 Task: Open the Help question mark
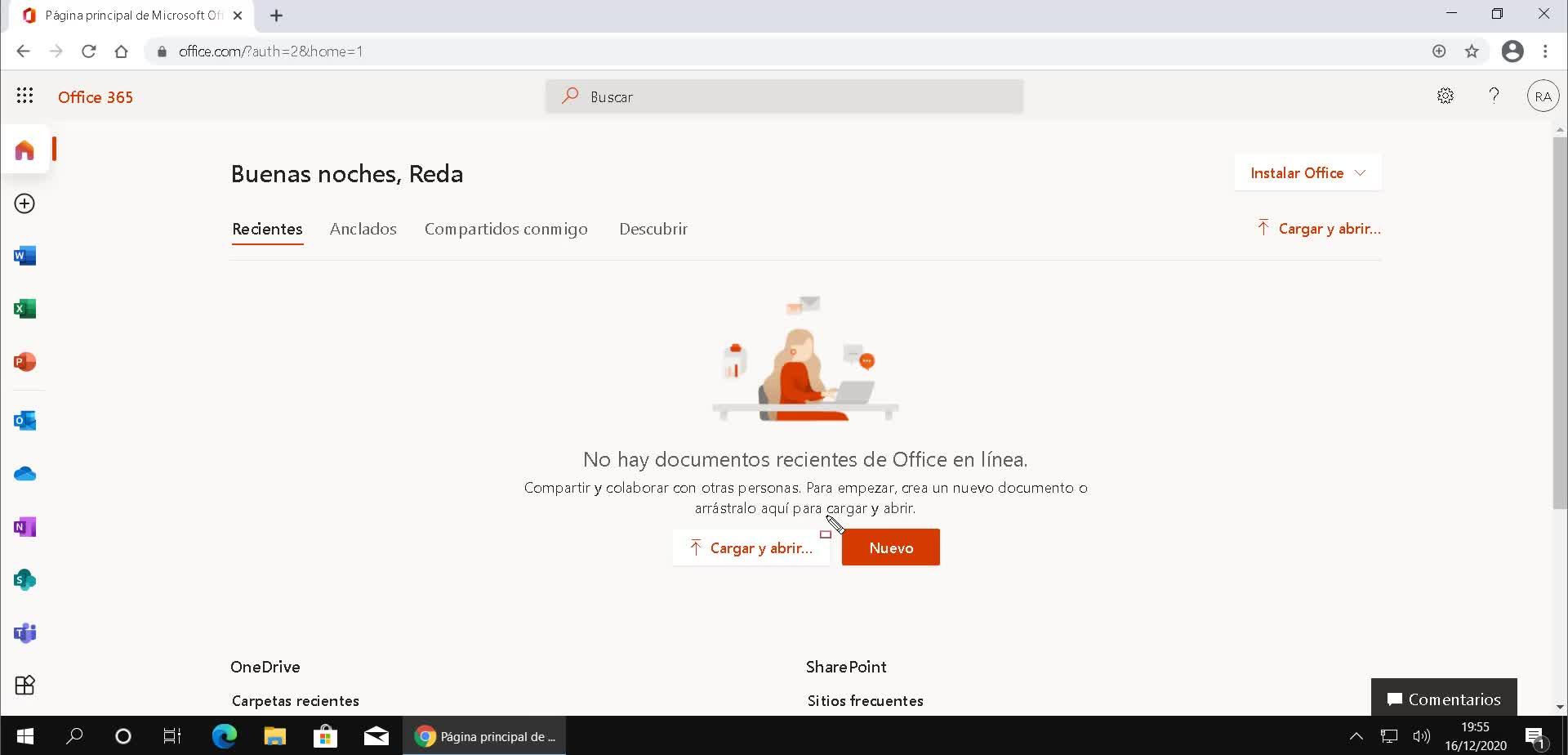point(1494,96)
